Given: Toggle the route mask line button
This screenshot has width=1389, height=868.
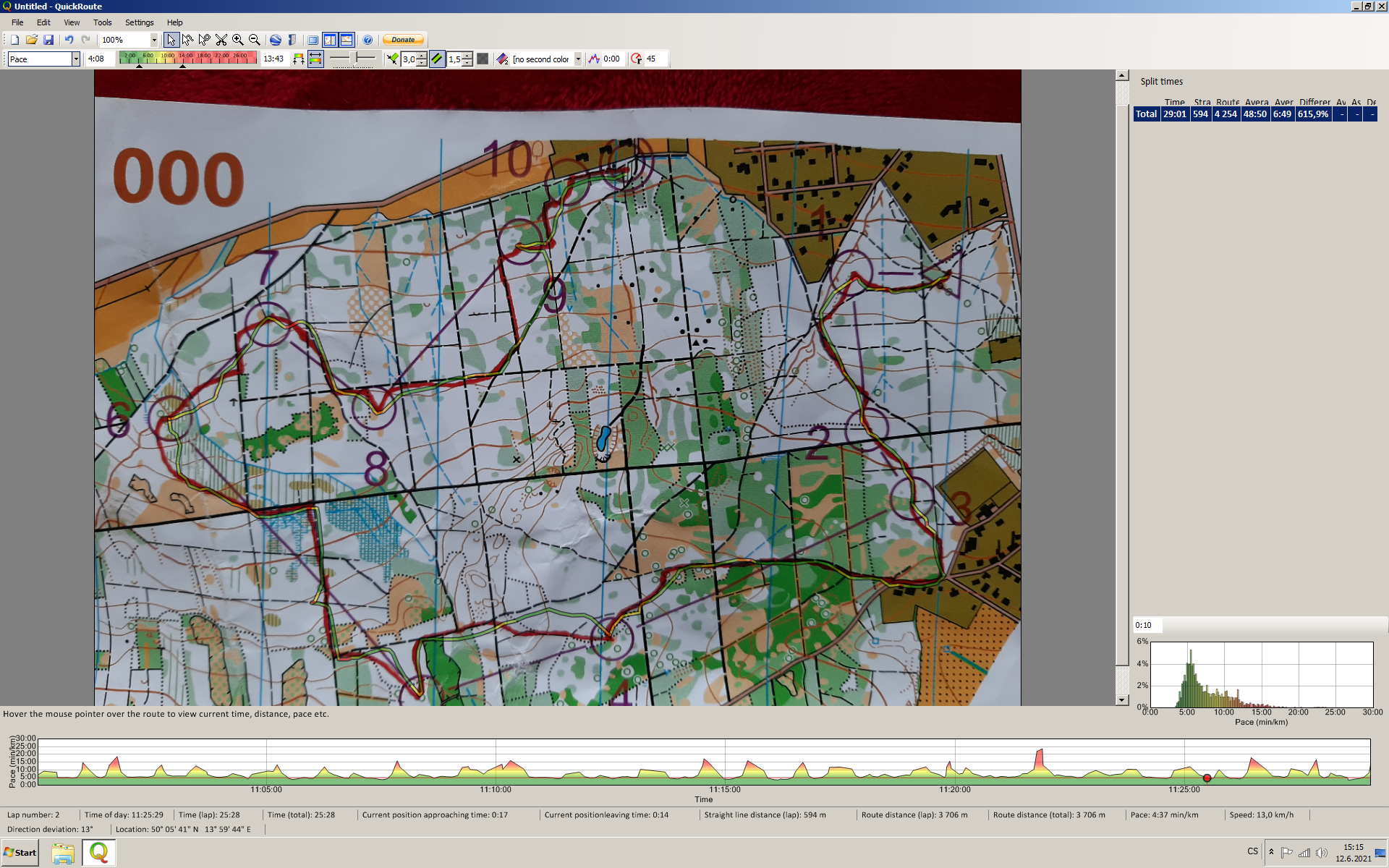Looking at the screenshot, I should tap(438, 59).
